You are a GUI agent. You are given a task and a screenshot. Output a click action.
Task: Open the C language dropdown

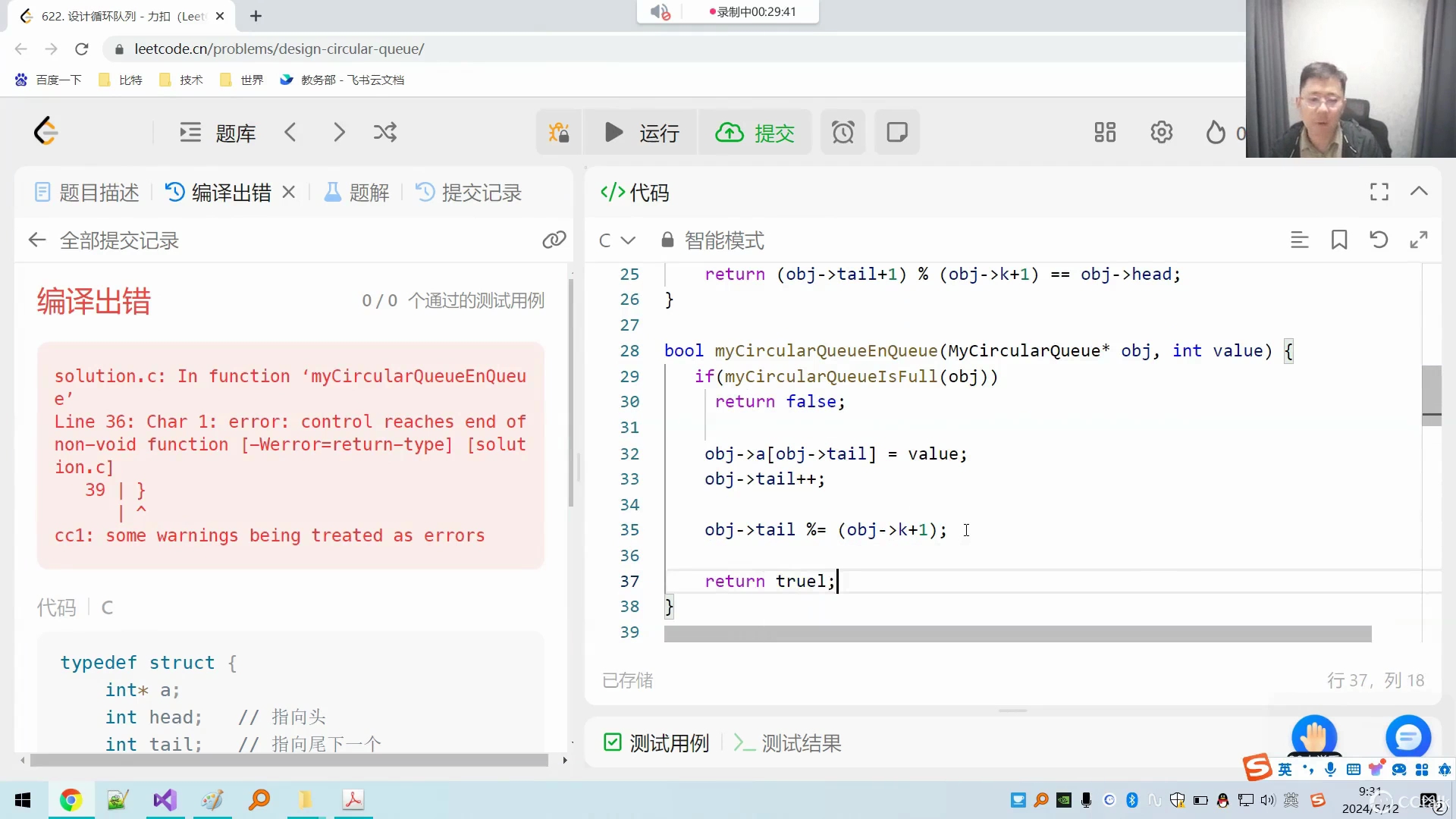coord(616,240)
